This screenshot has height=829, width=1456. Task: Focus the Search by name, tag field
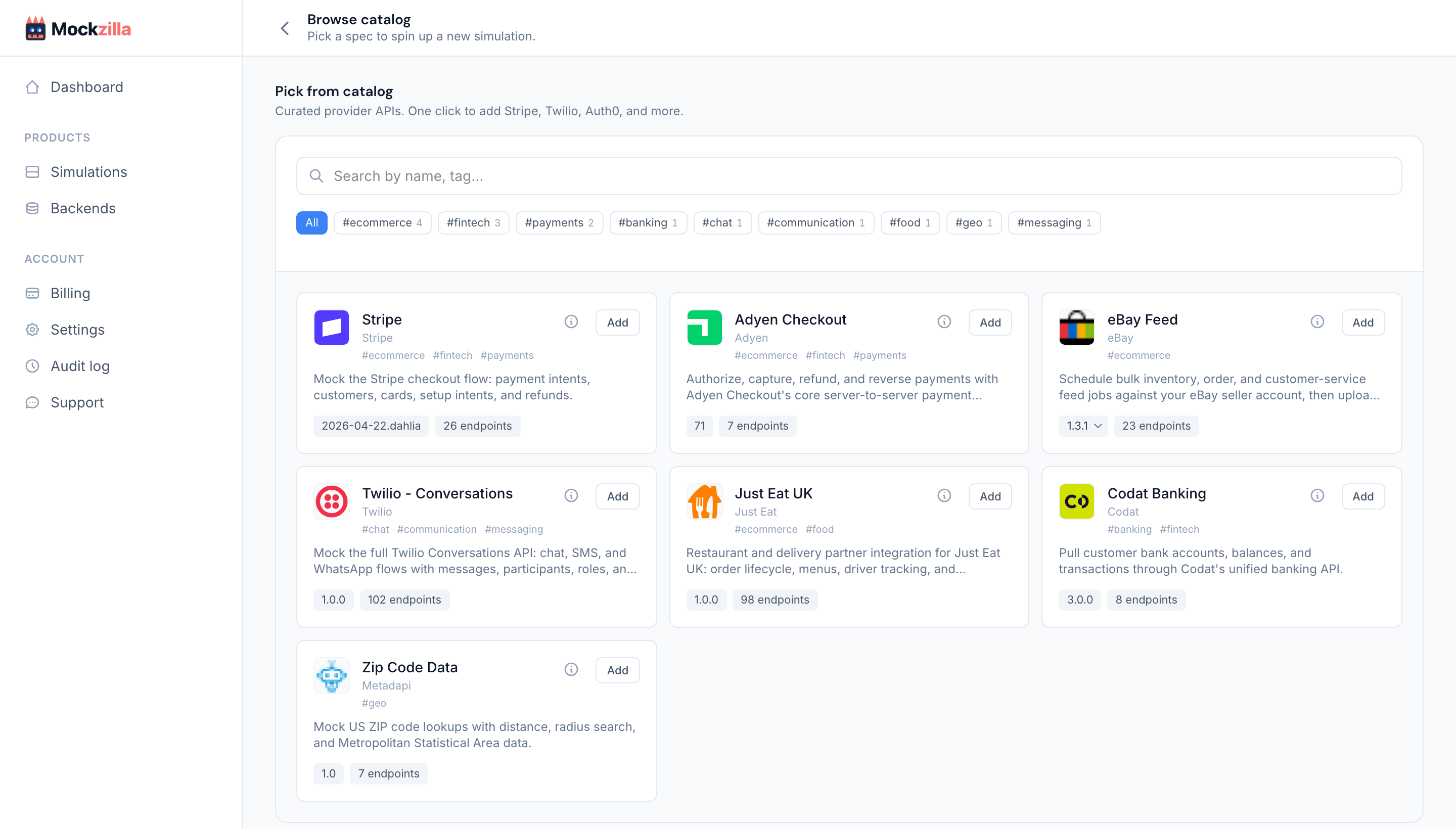point(848,176)
